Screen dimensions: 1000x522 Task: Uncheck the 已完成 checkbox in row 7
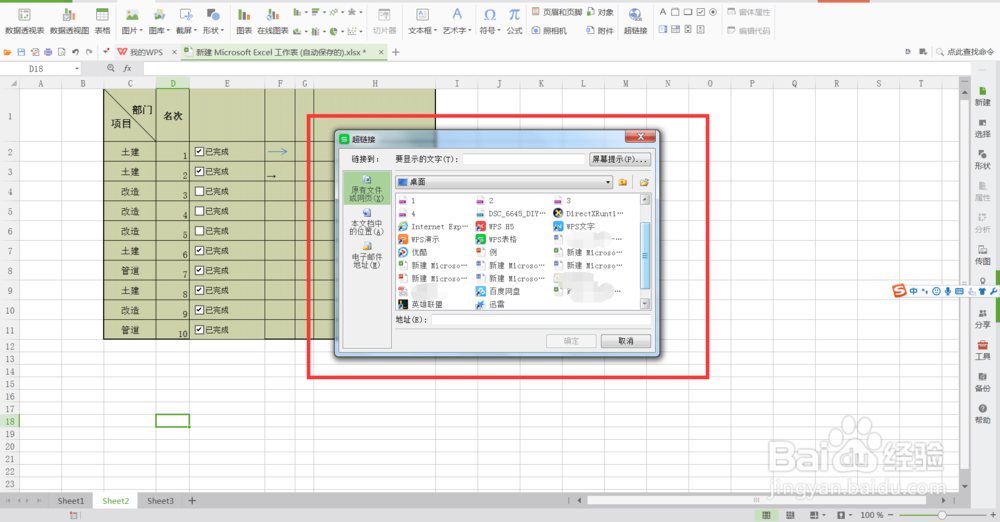[200, 251]
